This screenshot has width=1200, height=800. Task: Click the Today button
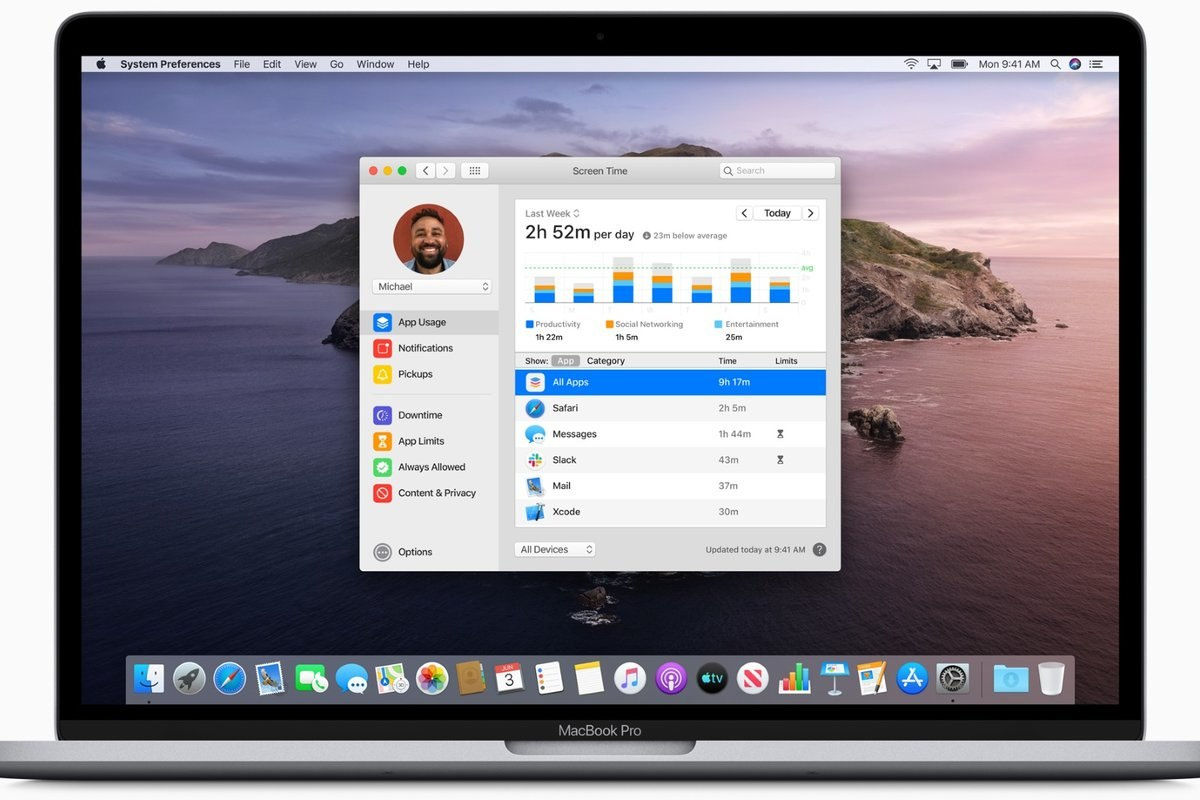tap(777, 213)
